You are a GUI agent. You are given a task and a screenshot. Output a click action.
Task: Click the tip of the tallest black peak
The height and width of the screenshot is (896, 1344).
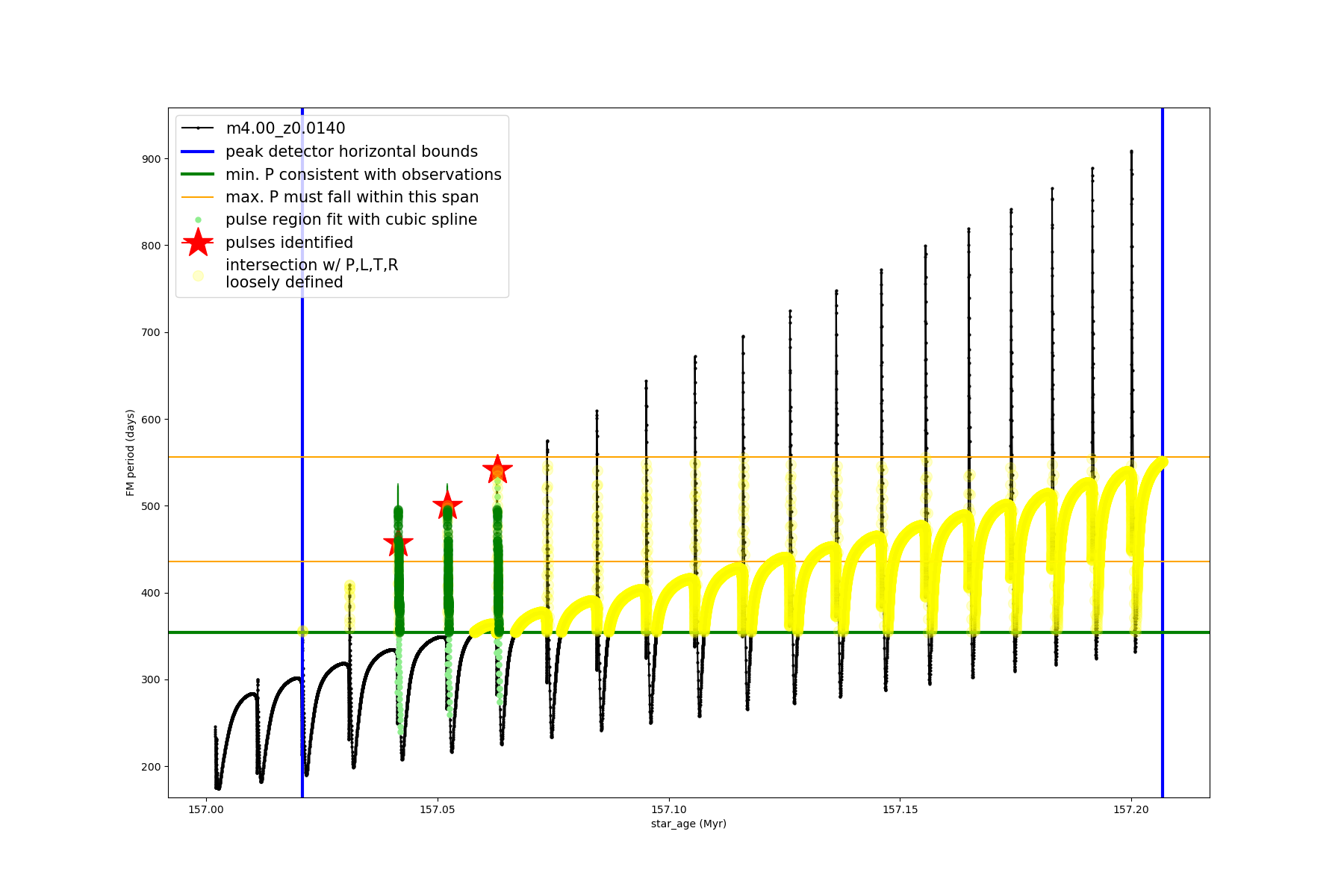tap(1131, 152)
